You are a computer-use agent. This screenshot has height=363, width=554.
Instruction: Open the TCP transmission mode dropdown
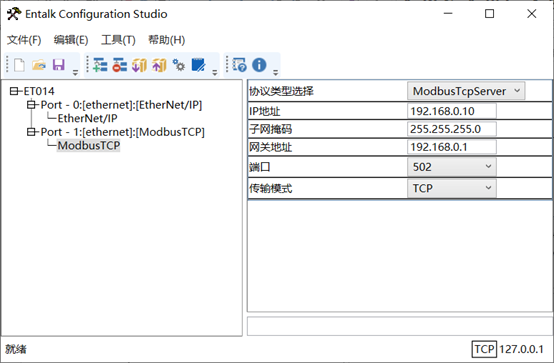click(452, 188)
